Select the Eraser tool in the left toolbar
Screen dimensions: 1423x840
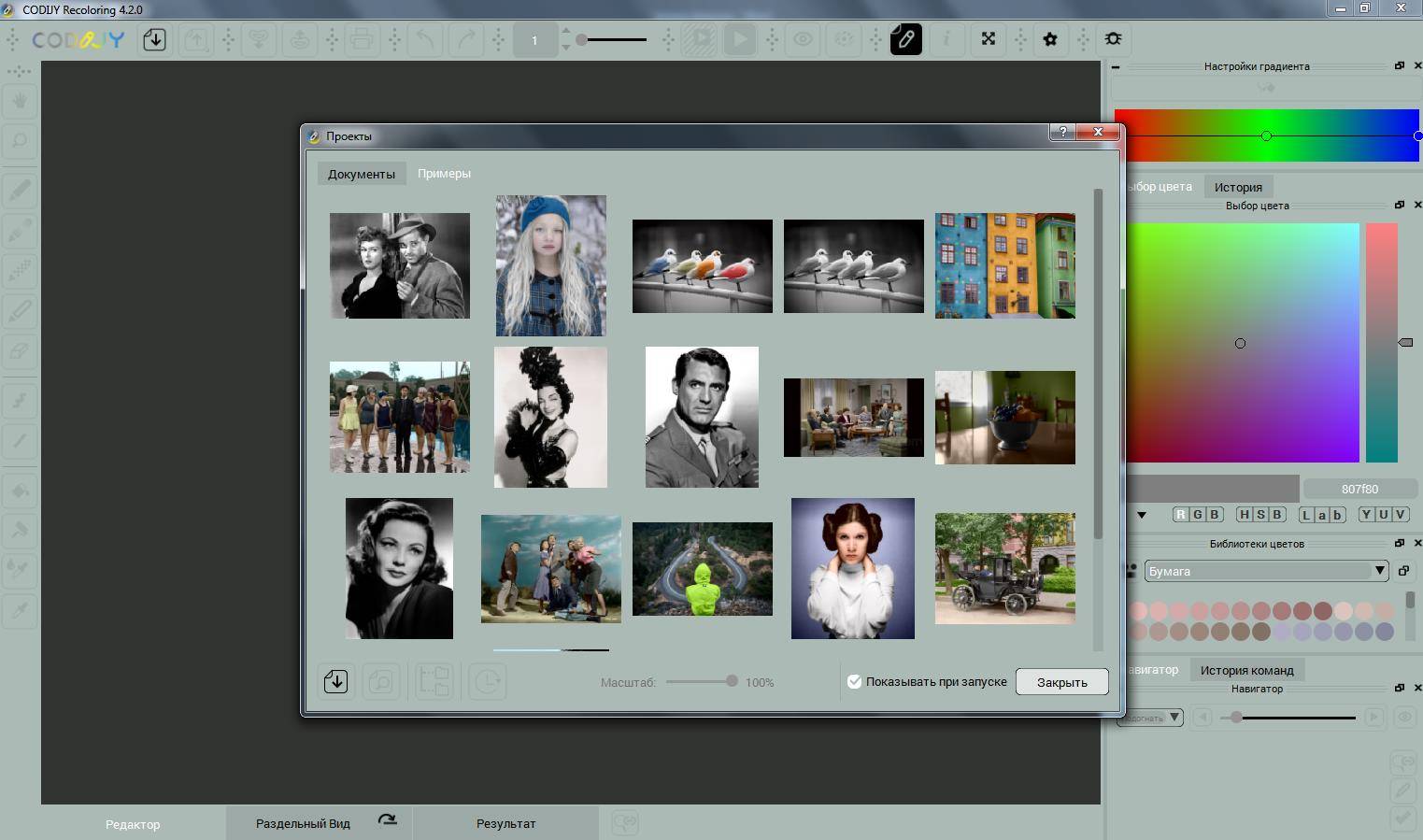20,350
